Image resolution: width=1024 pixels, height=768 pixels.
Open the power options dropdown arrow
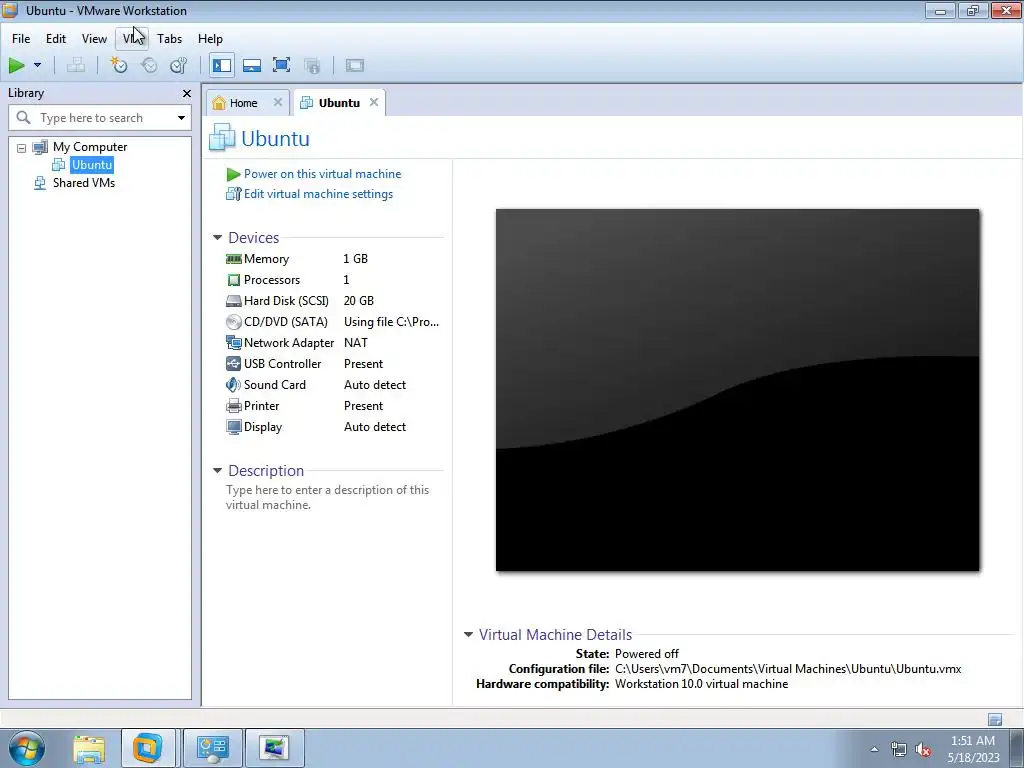pos(37,65)
